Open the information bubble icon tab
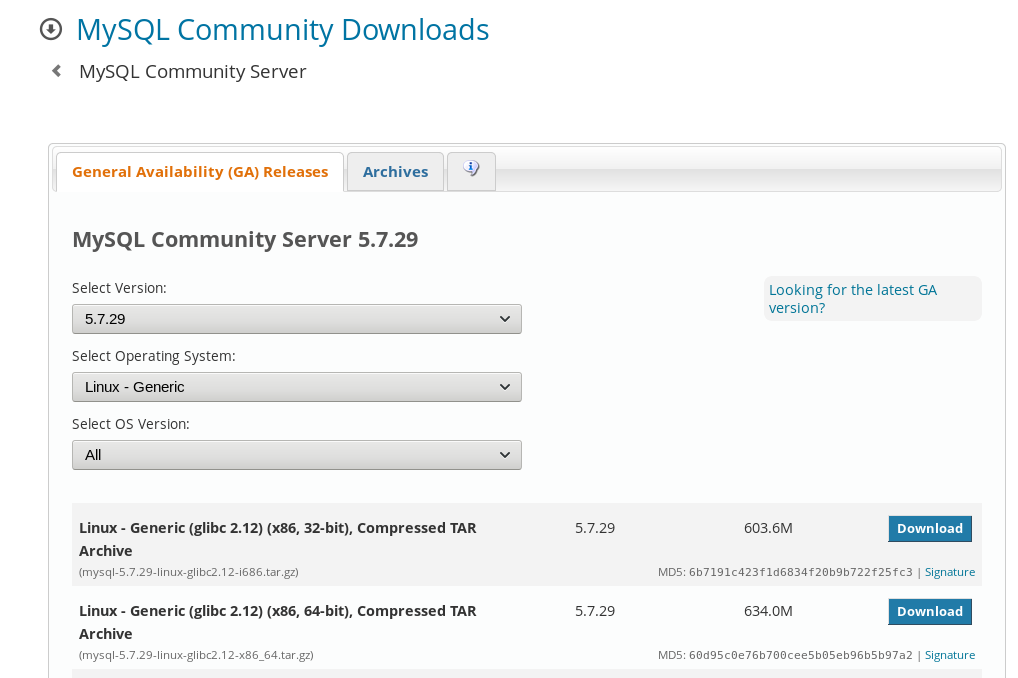Image resolution: width=1018 pixels, height=678 pixels. 471,171
